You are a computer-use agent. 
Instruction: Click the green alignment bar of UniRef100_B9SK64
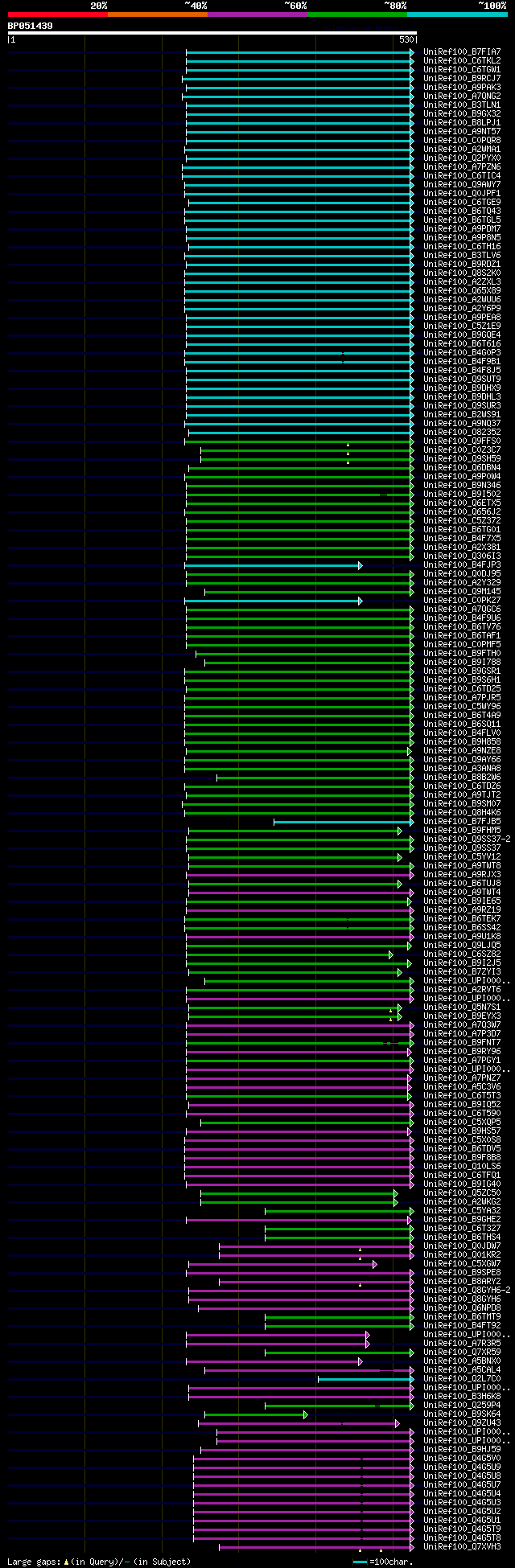[x=256, y=1414]
